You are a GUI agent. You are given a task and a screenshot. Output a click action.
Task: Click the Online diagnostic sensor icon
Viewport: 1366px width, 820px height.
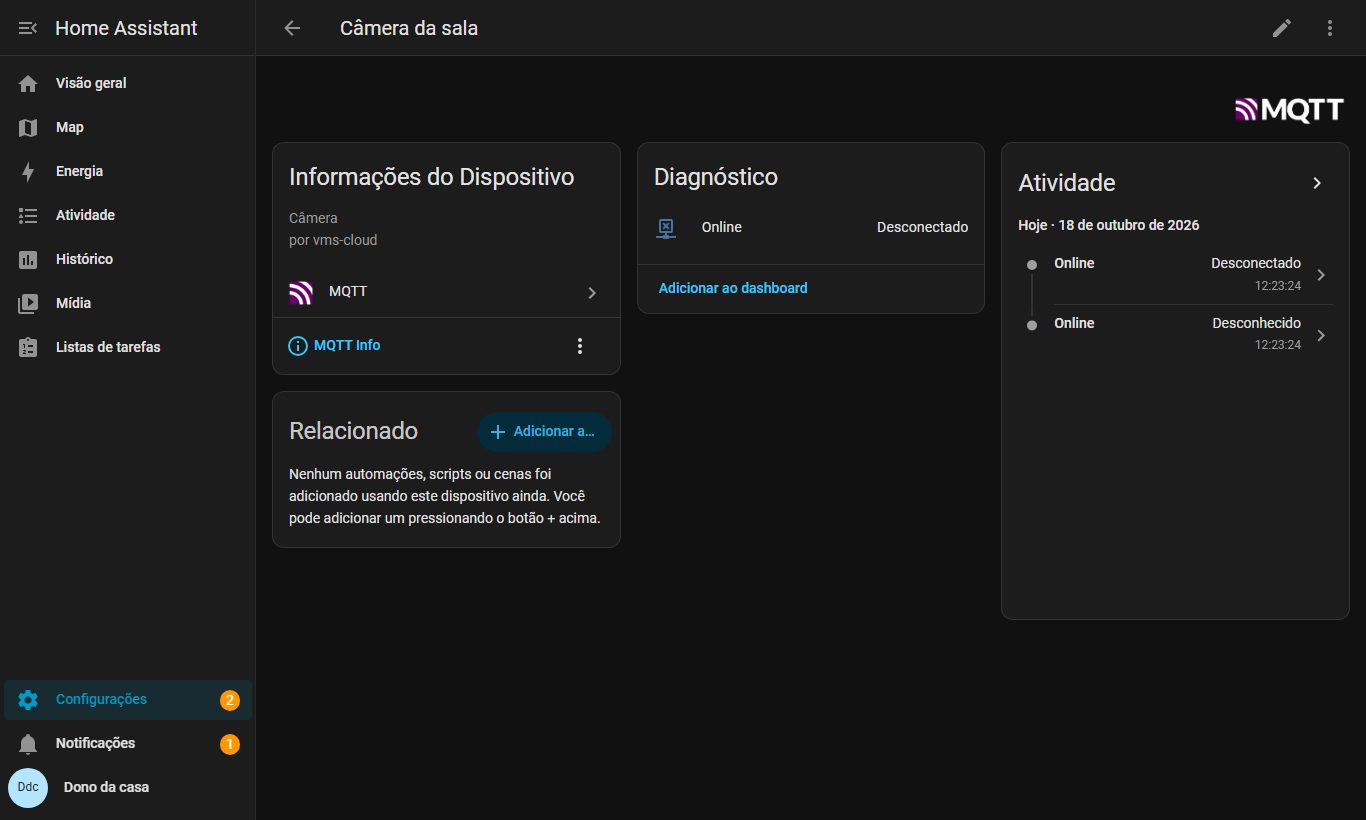click(x=666, y=228)
